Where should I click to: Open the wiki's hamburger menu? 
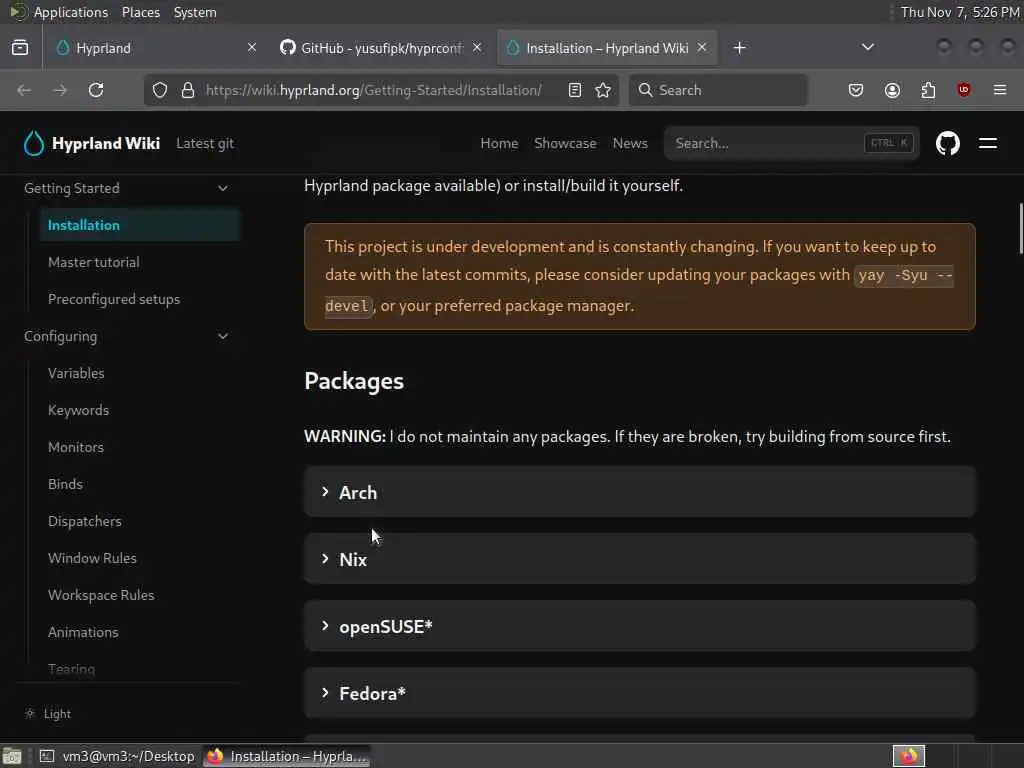click(988, 143)
